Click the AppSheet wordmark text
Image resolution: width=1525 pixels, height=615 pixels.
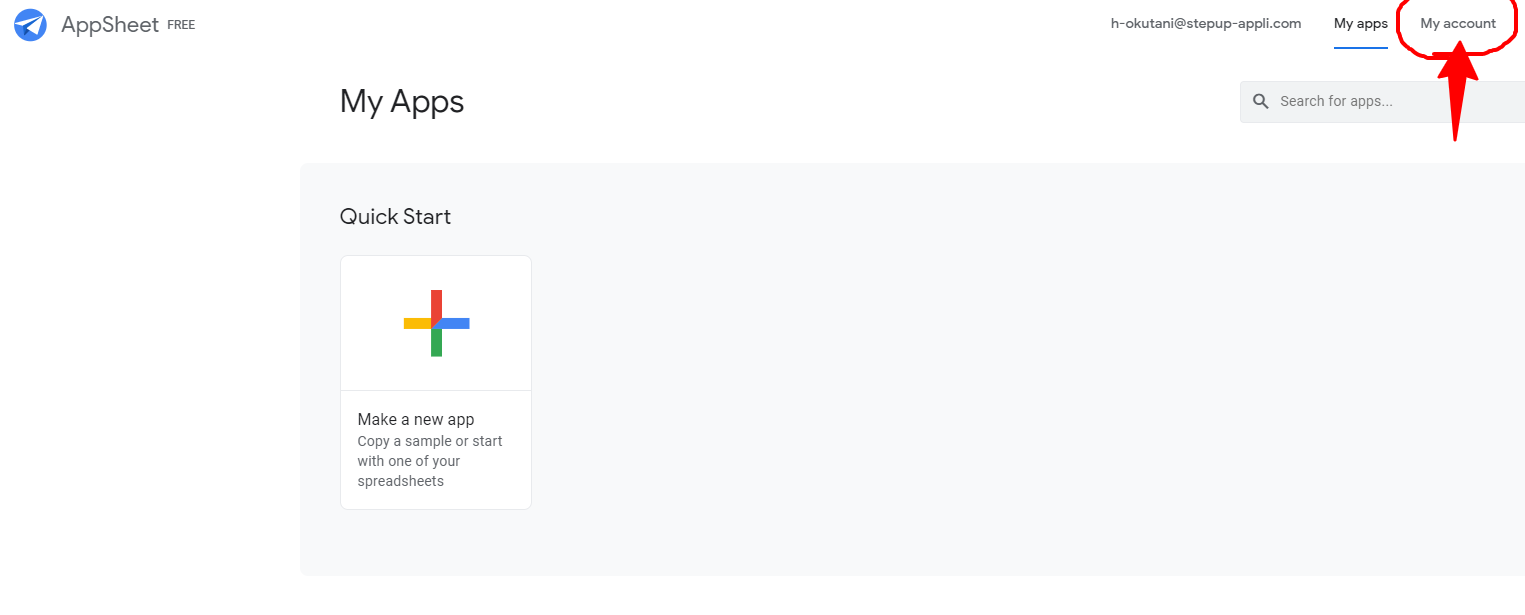point(110,25)
